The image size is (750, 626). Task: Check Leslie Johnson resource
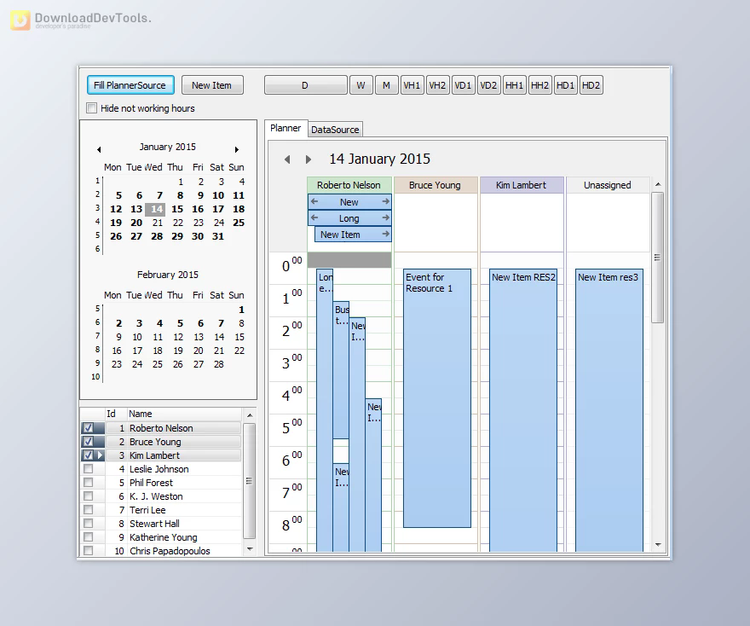[88, 469]
